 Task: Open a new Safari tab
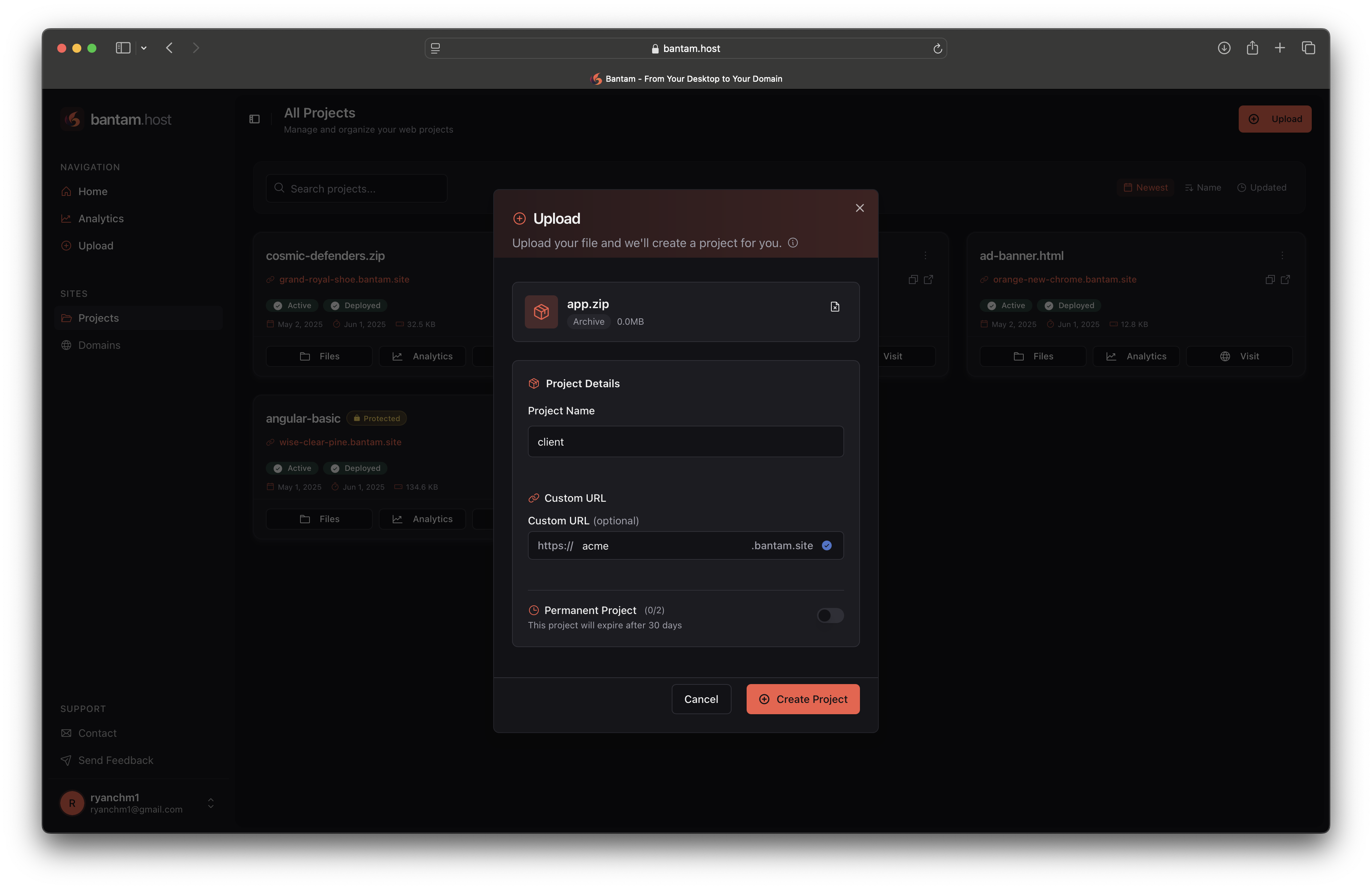pos(1280,48)
